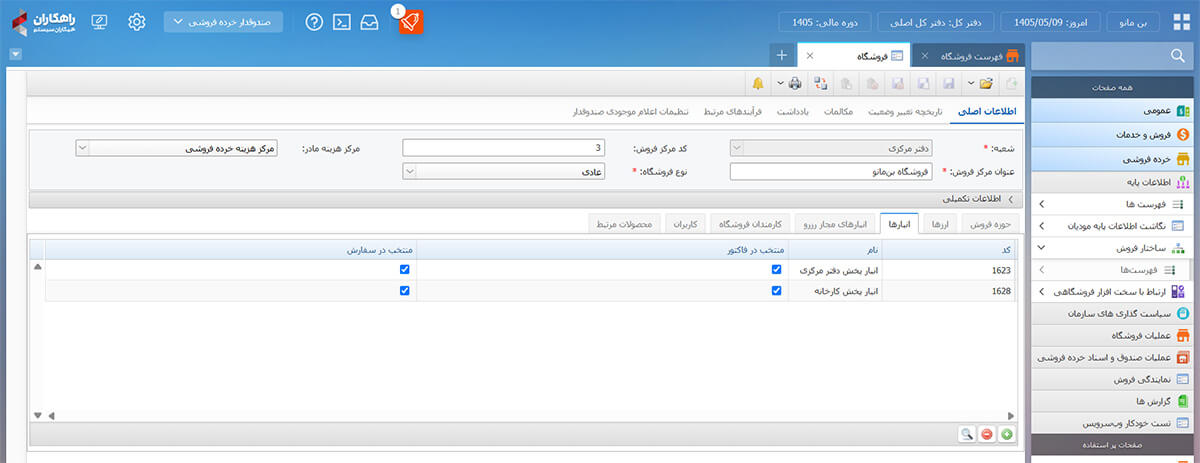This screenshot has width=1200, height=463.
Task: Switch to the تاریخچه تغییر وضعیت tab
Action: click(x=903, y=111)
